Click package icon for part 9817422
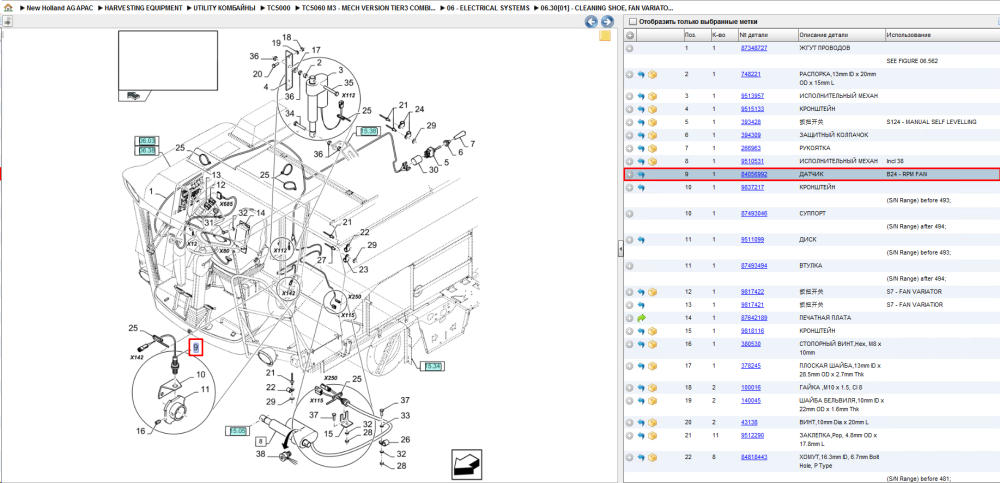The width and height of the screenshot is (1000, 483). pyautogui.click(x=652, y=292)
